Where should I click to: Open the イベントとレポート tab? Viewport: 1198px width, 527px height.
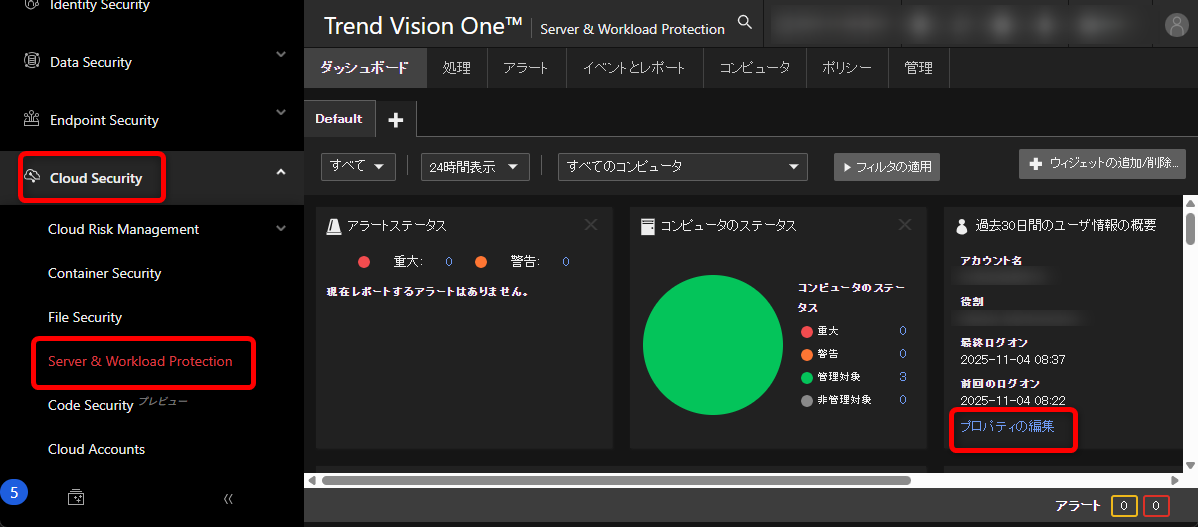tap(634, 67)
